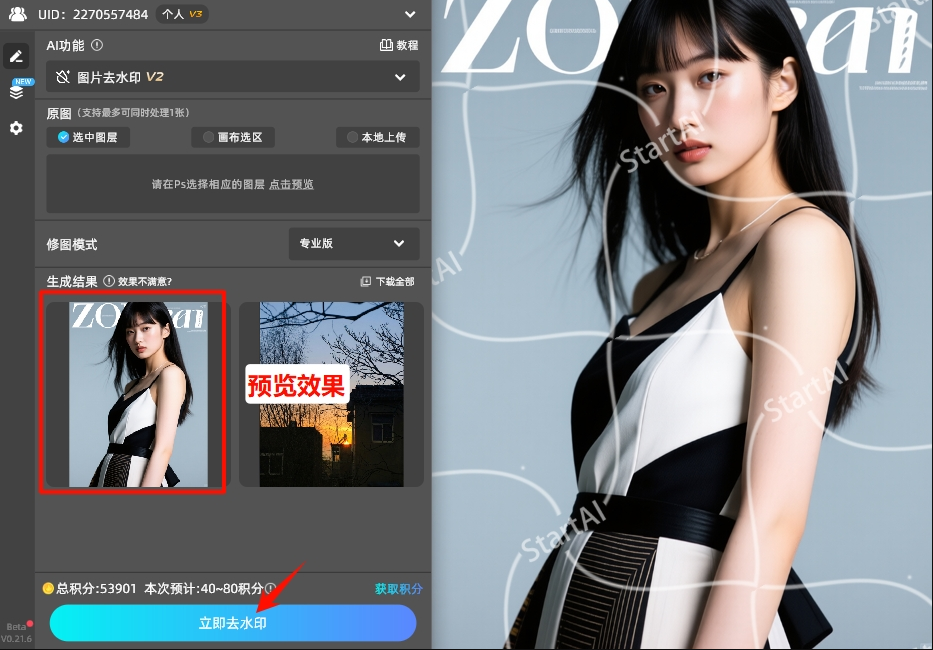Open the 教程 tutorial book icon
This screenshot has height=650, width=933.
point(386,45)
